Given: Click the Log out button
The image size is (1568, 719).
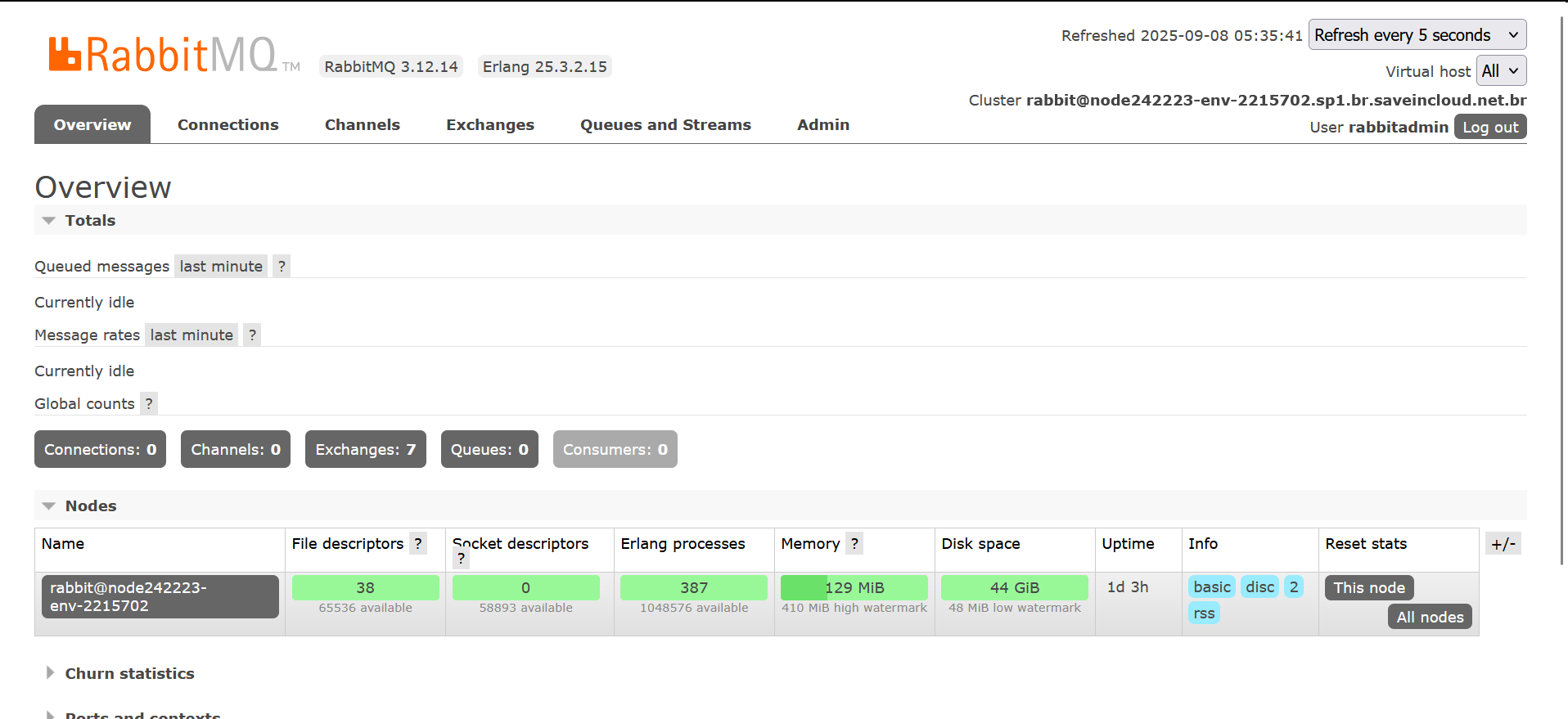Looking at the screenshot, I should click(x=1490, y=127).
